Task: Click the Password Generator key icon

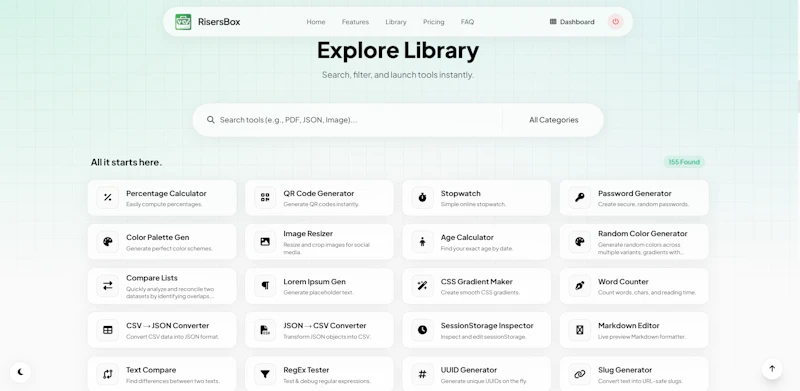Action: click(580, 198)
